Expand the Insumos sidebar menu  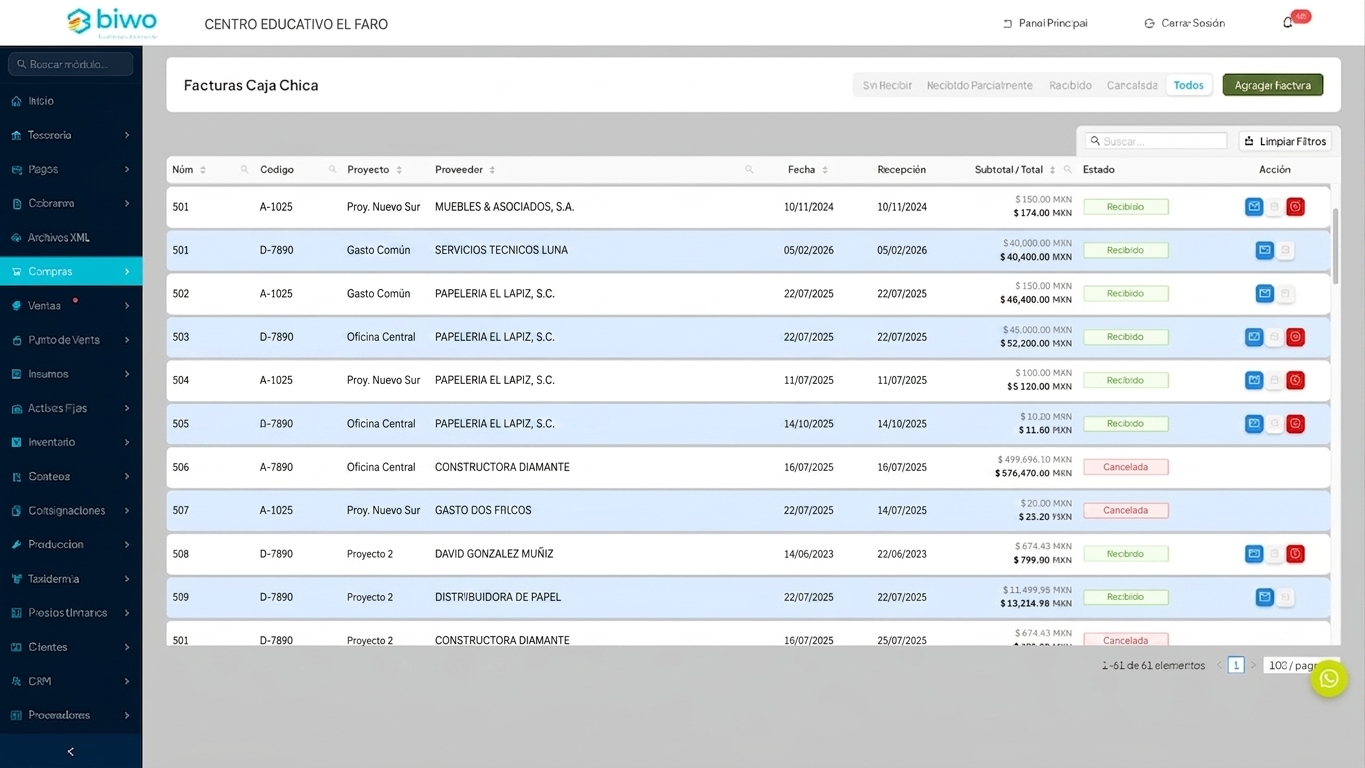pos(71,374)
